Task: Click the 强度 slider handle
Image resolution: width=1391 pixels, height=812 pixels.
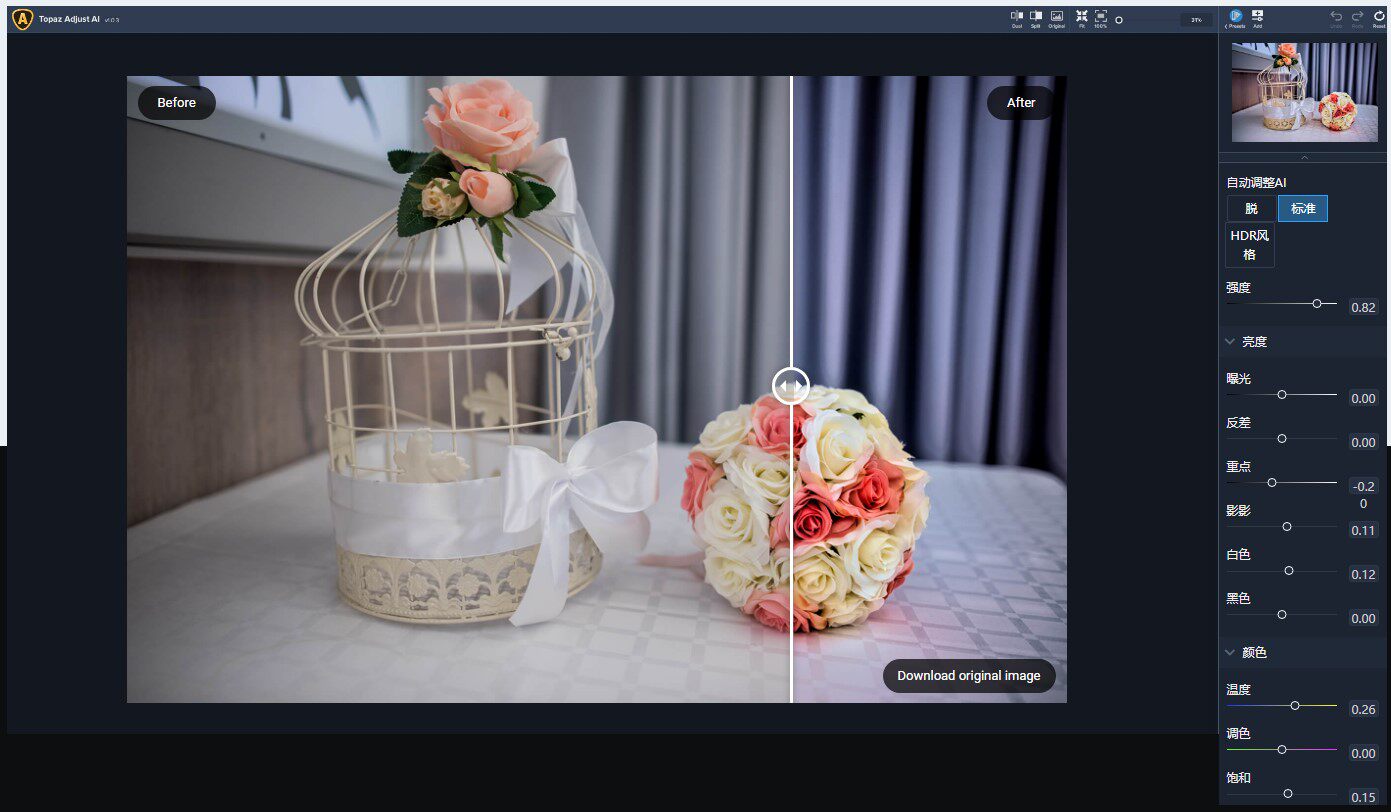Action: tap(1317, 303)
